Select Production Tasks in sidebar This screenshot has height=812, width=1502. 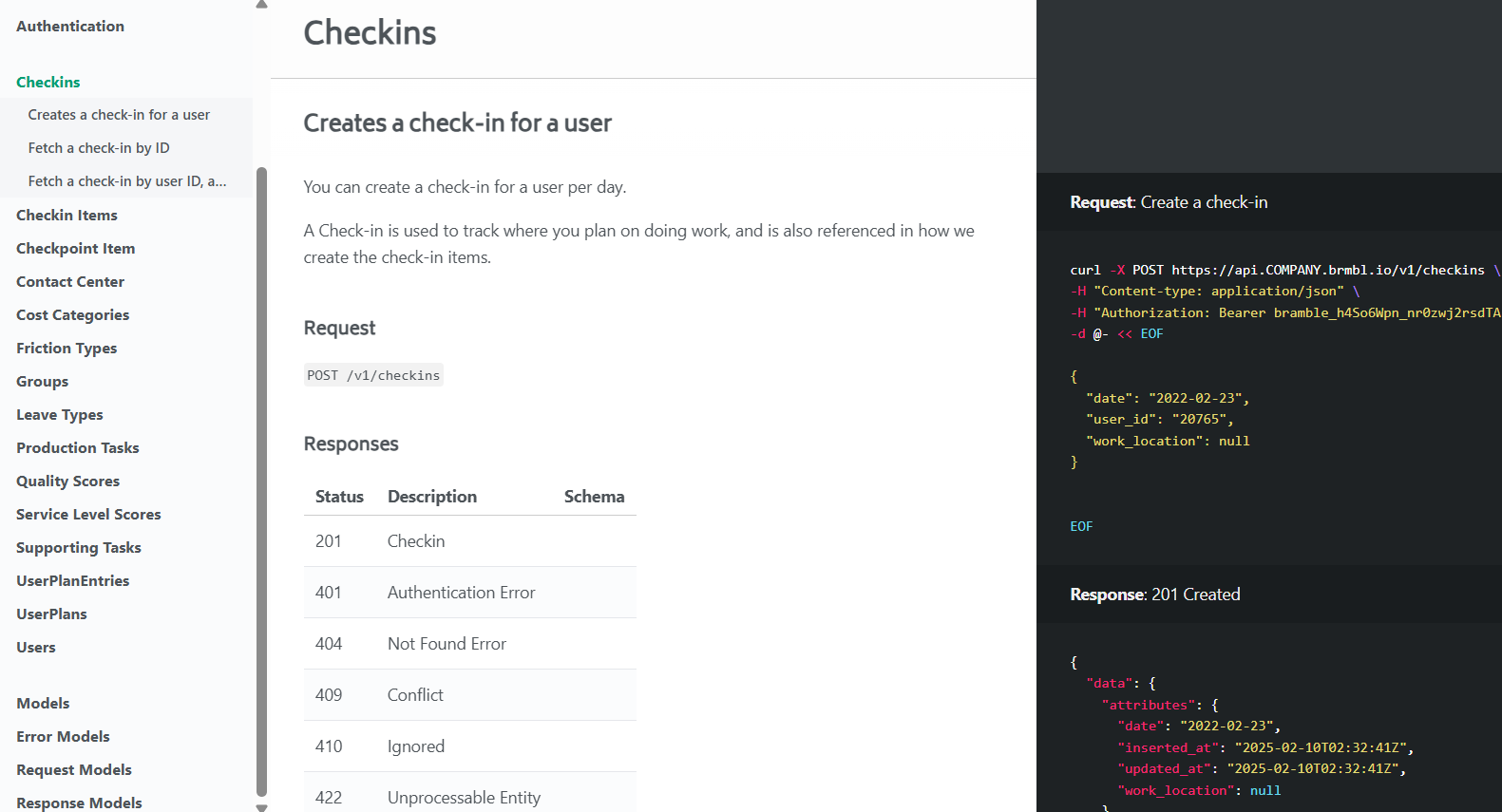[x=78, y=448]
